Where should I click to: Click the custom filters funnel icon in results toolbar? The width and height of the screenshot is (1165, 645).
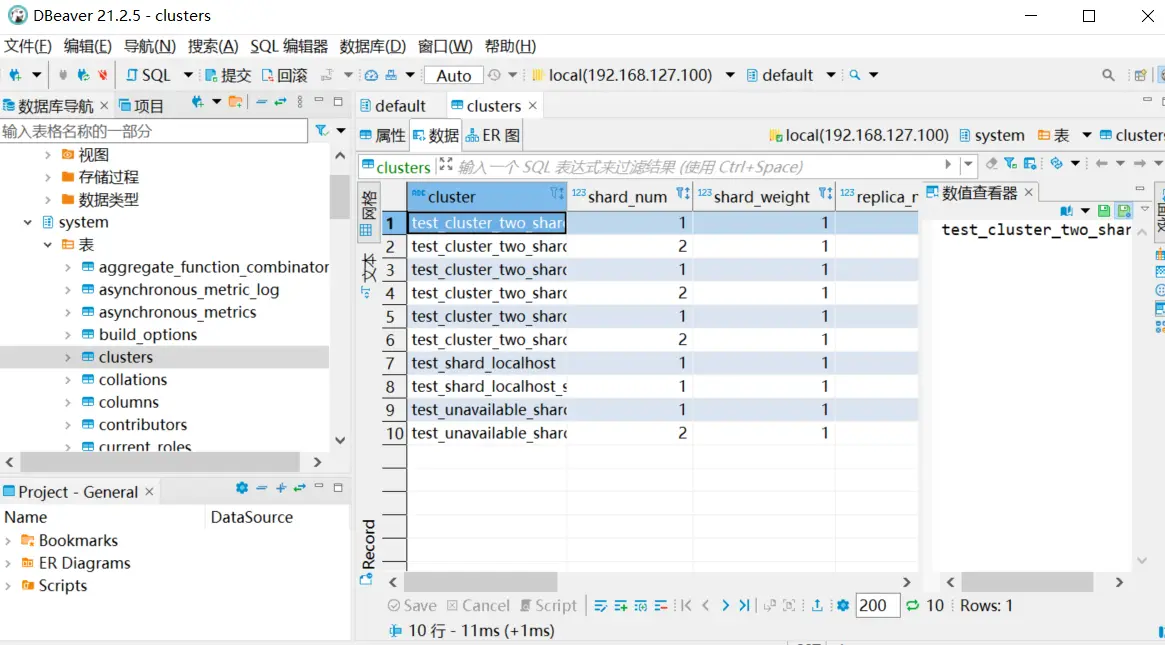pyautogui.click(x=1010, y=163)
